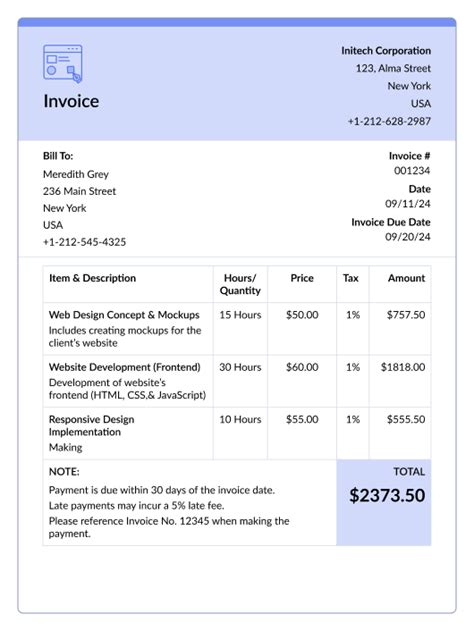Screen dimensions: 474x631
Task: Click the 'Hours/ Quantity' column header
Action: [x=240, y=284]
